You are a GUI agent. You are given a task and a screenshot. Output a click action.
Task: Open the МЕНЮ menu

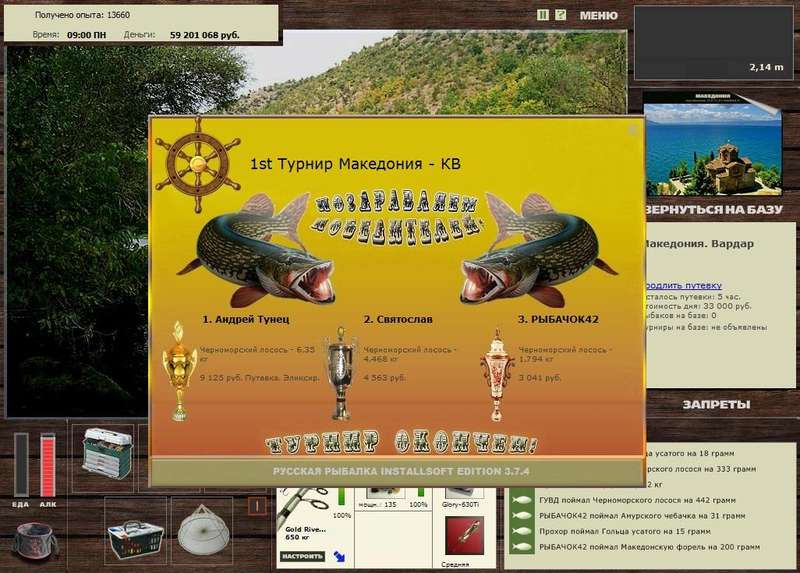click(598, 16)
